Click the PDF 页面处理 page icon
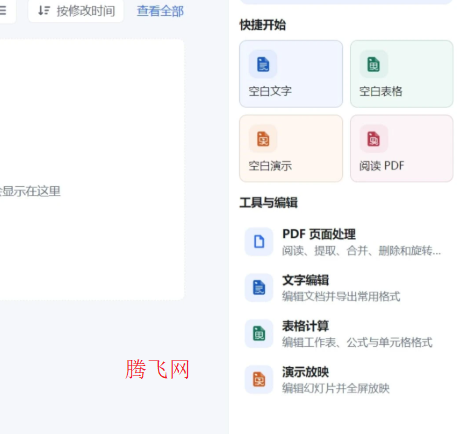Screen dimensions: 459x434 pyautogui.click(x=259, y=242)
